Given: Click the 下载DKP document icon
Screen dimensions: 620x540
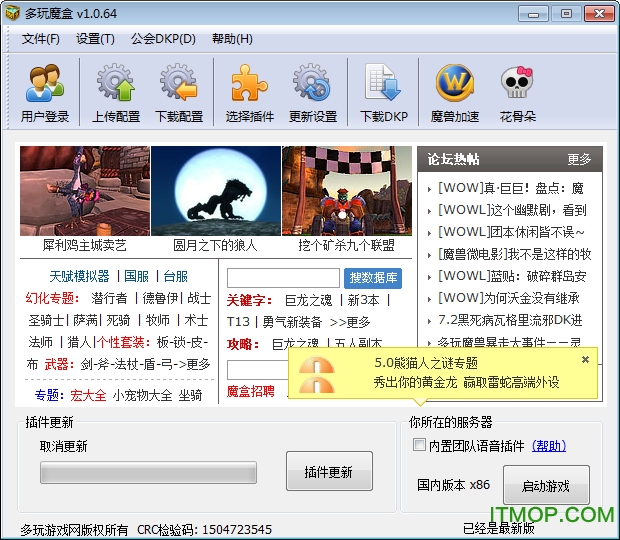Looking at the screenshot, I should tap(384, 93).
